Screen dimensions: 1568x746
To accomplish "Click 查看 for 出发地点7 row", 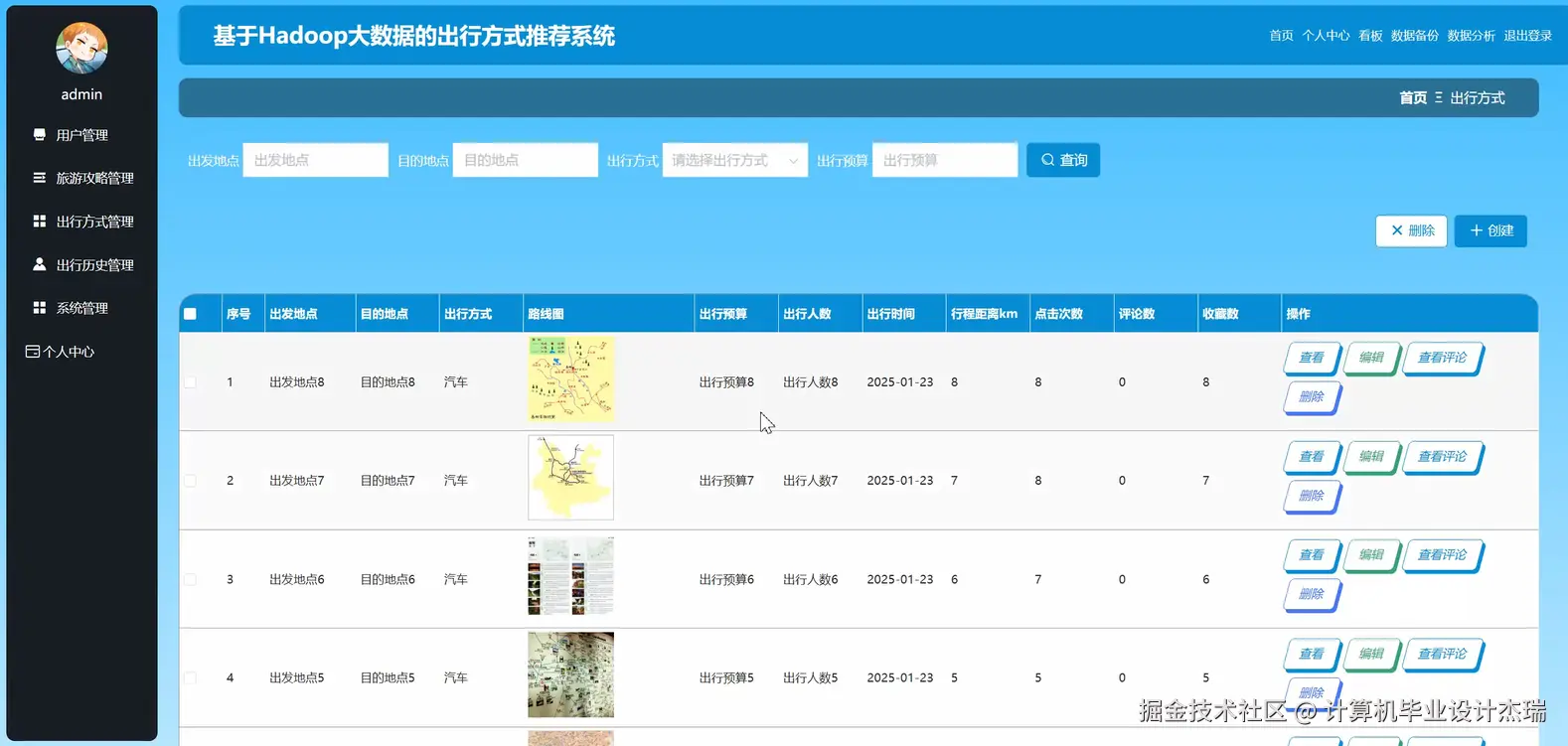I will point(1312,457).
